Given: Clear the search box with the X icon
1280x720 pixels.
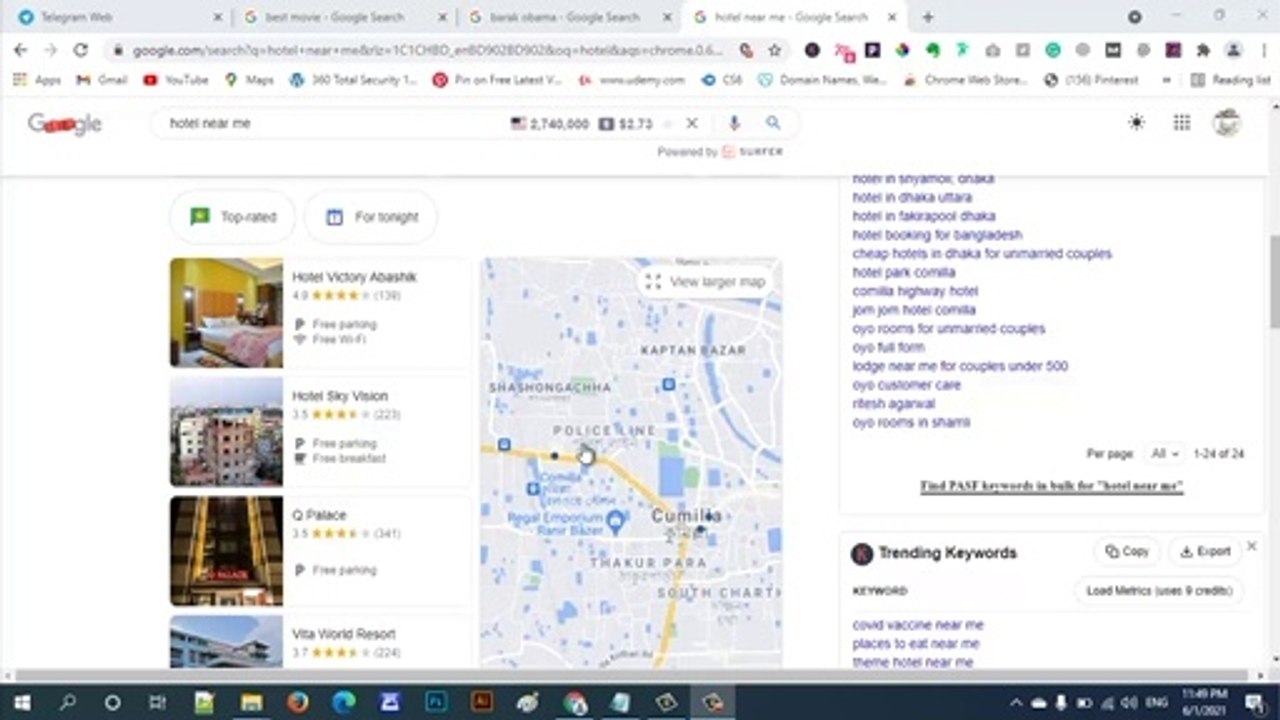Looking at the screenshot, I should coord(691,123).
